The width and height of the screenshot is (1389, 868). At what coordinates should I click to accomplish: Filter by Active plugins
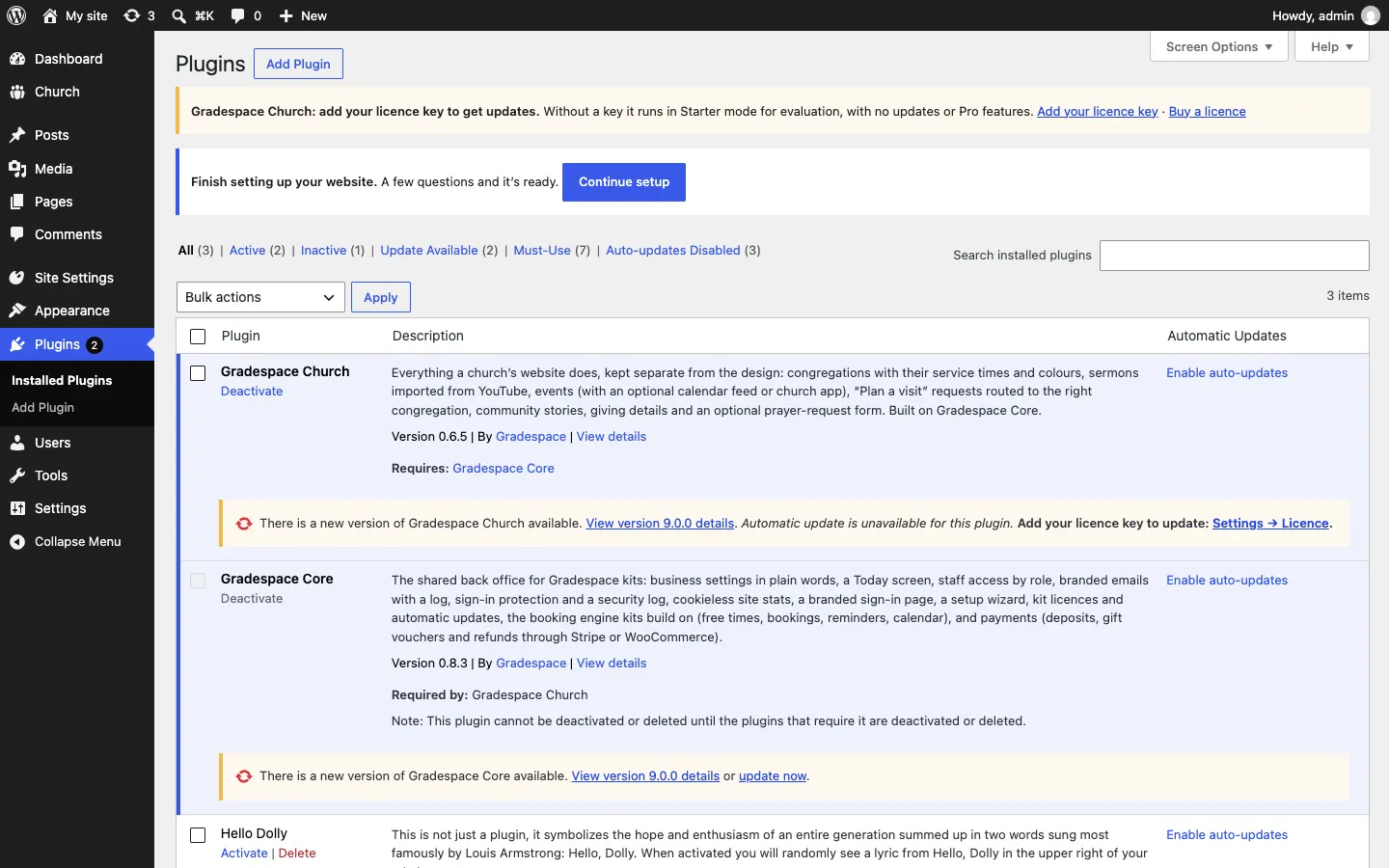tap(247, 251)
